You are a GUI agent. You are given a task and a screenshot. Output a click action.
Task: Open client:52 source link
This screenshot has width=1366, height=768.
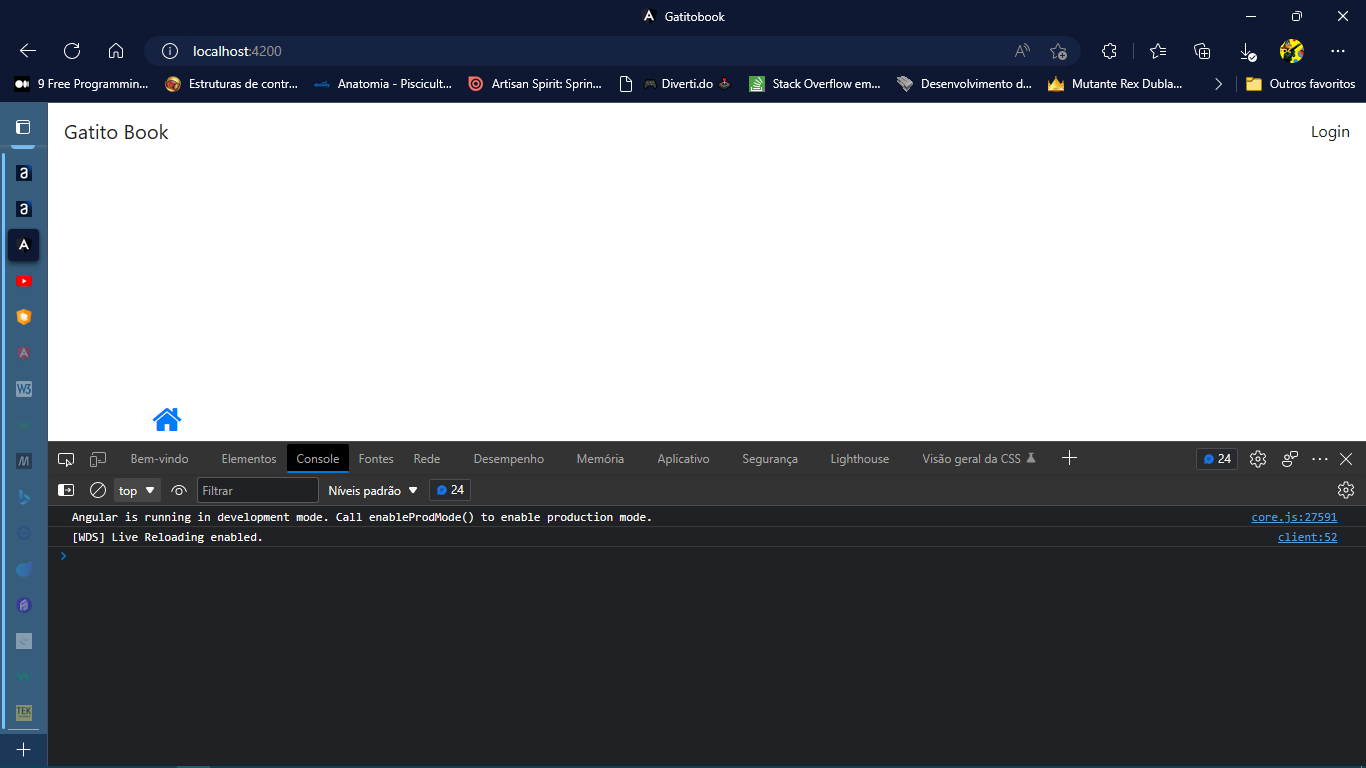coord(1307,537)
